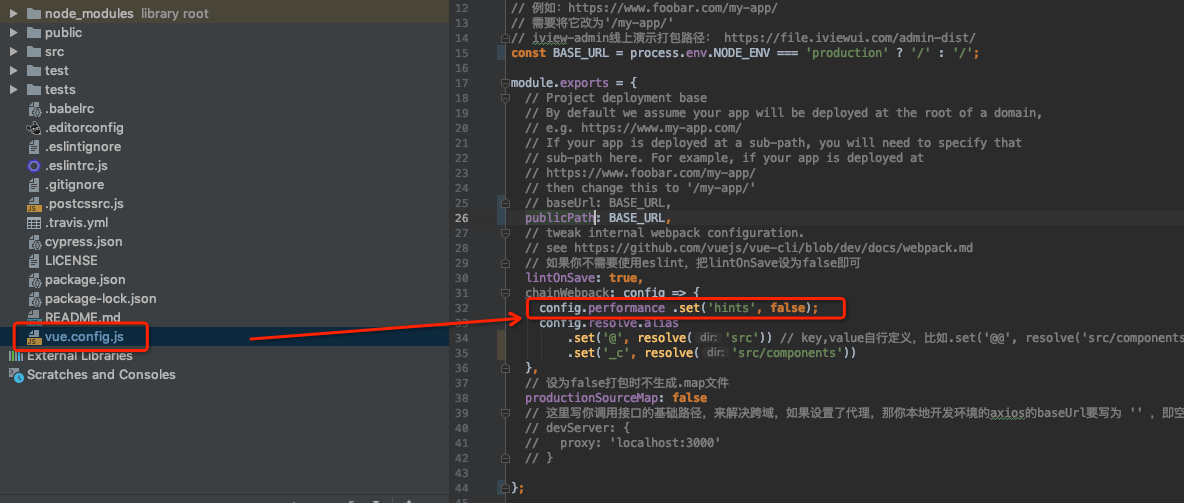Click 'config.performance' on line 32

pos(602,307)
